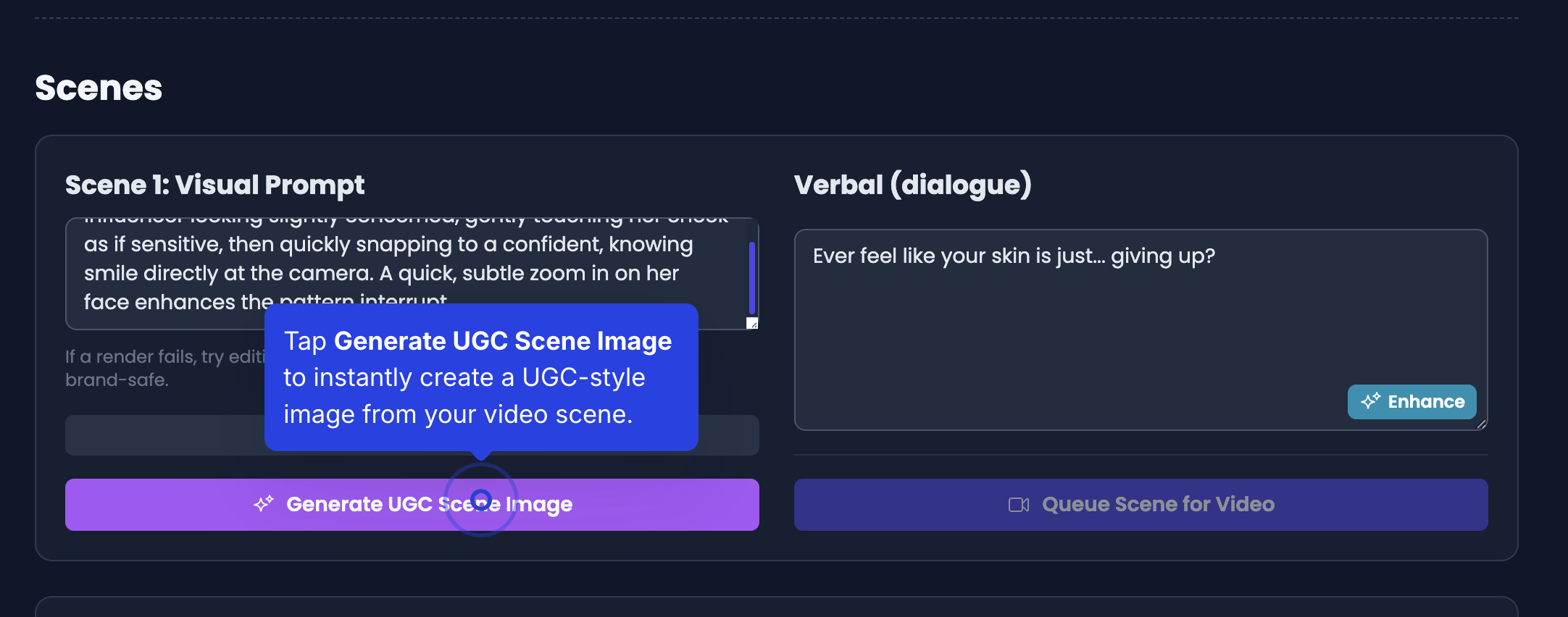Click the Visual Prompt textarea resize handle
Image resolution: width=1568 pixels, height=617 pixels.
tap(752, 323)
